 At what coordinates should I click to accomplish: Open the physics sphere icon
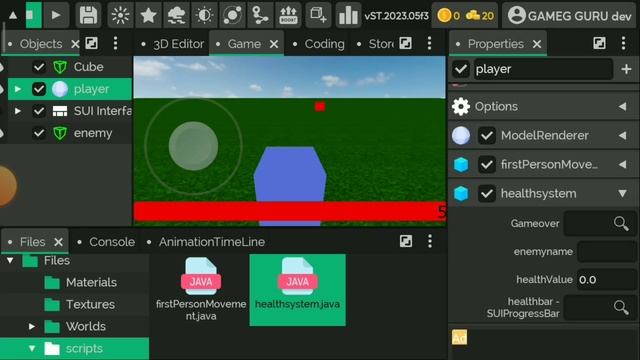pyautogui.click(x=232, y=15)
